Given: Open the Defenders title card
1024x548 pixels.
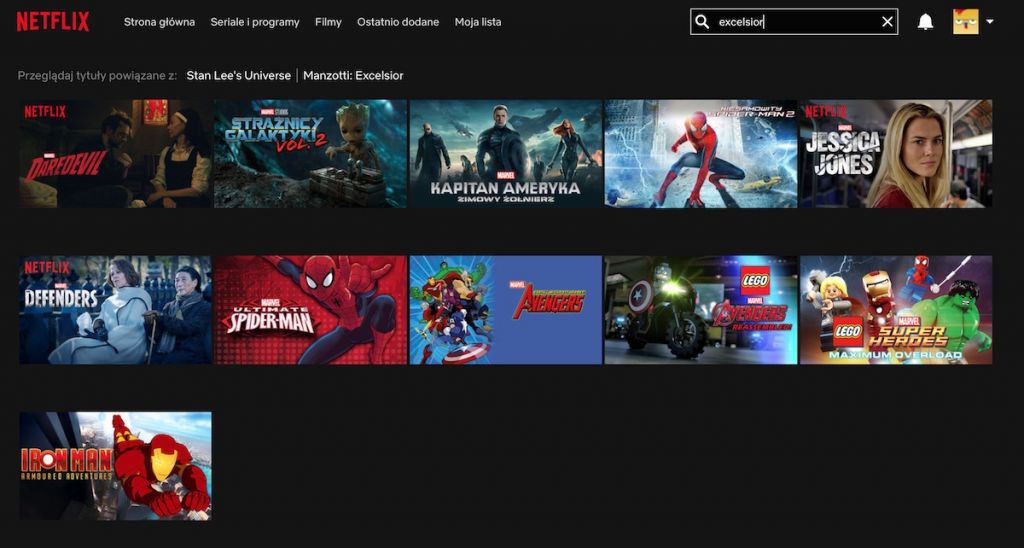Looking at the screenshot, I should pos(115,310).
